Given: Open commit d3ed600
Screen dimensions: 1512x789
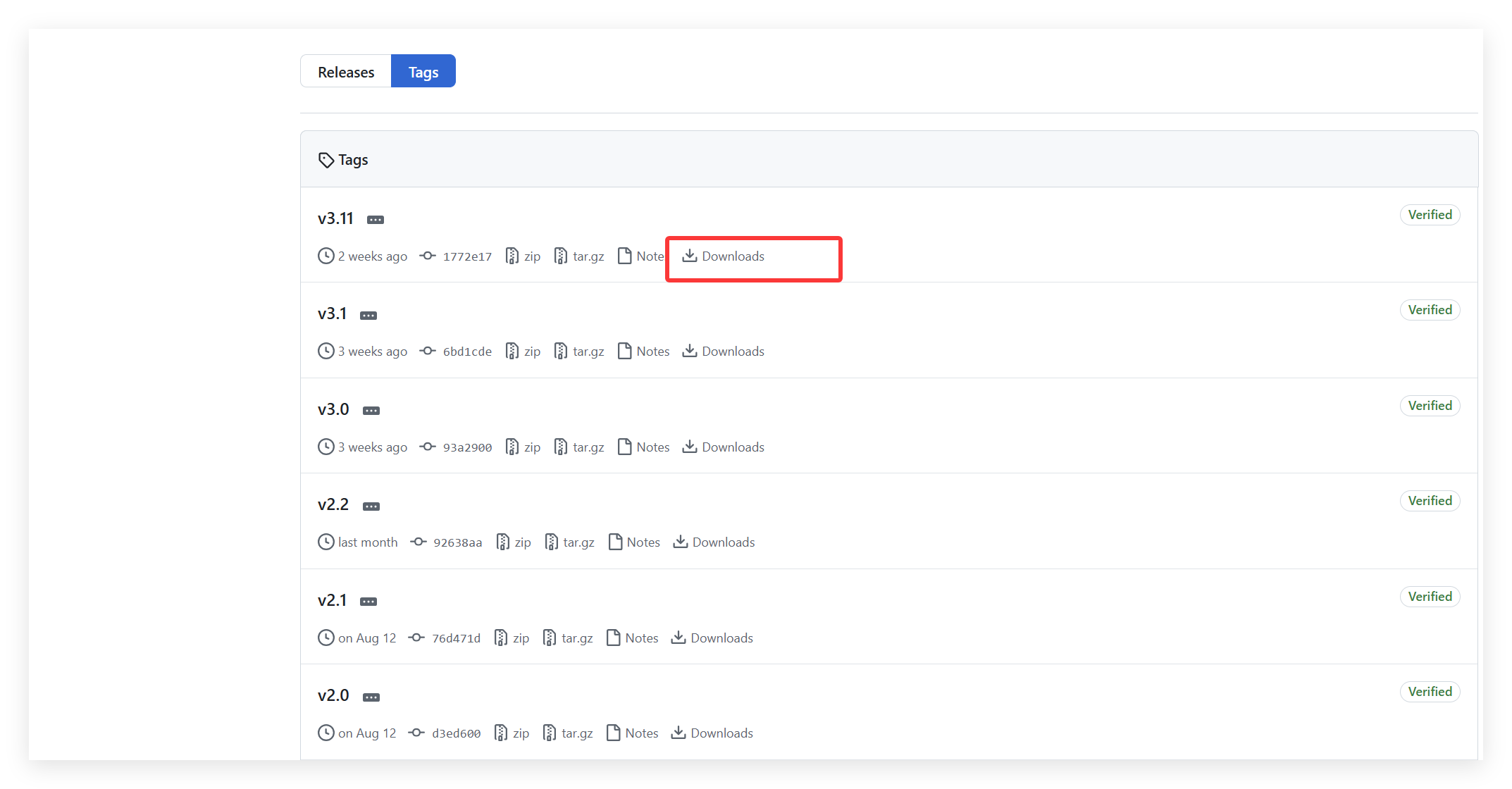Looking at the screenshot, I should [456, 733].
